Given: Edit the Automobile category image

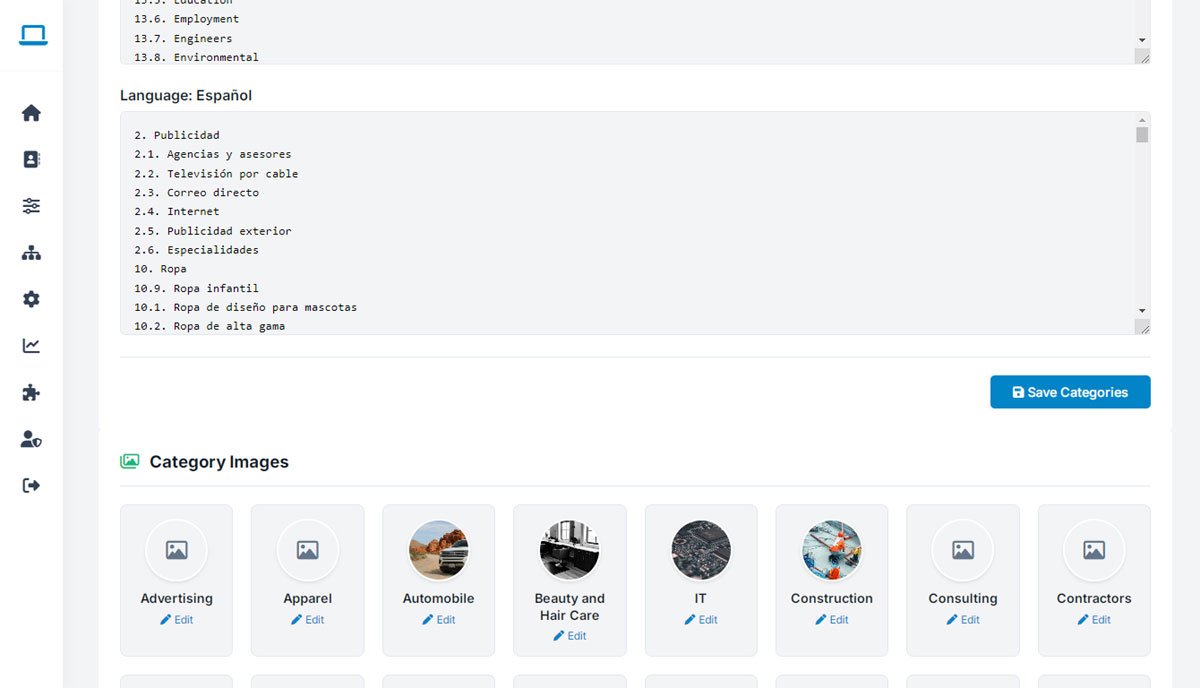Looking at the screenshot, I should 439,620.
